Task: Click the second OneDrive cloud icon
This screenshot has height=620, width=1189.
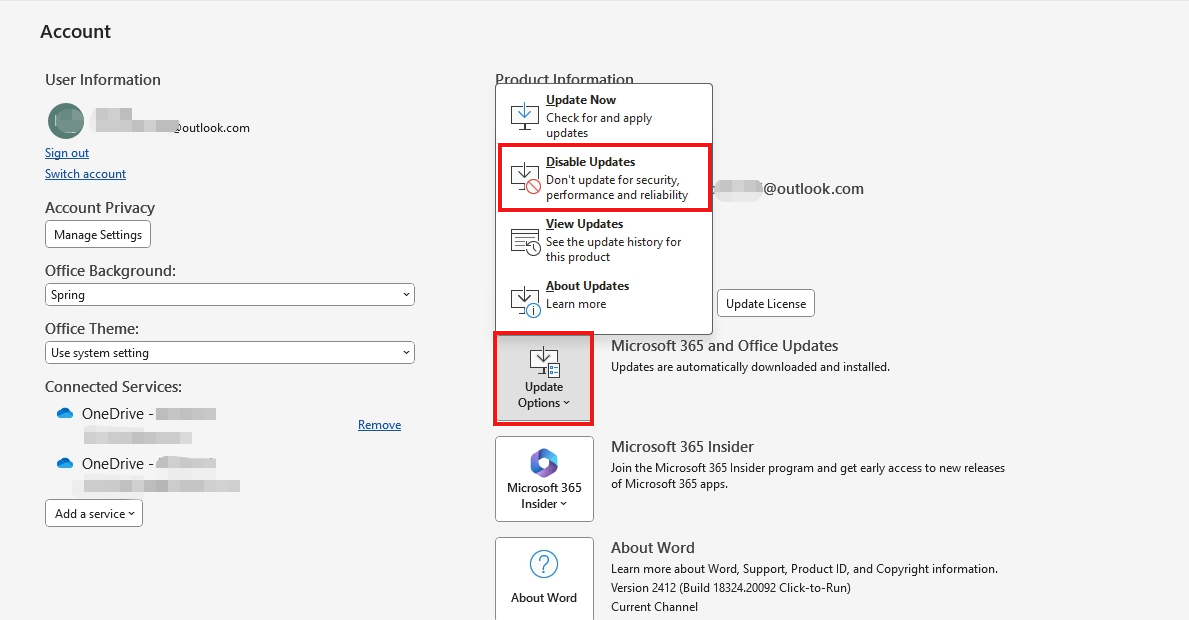Action: 65,463
